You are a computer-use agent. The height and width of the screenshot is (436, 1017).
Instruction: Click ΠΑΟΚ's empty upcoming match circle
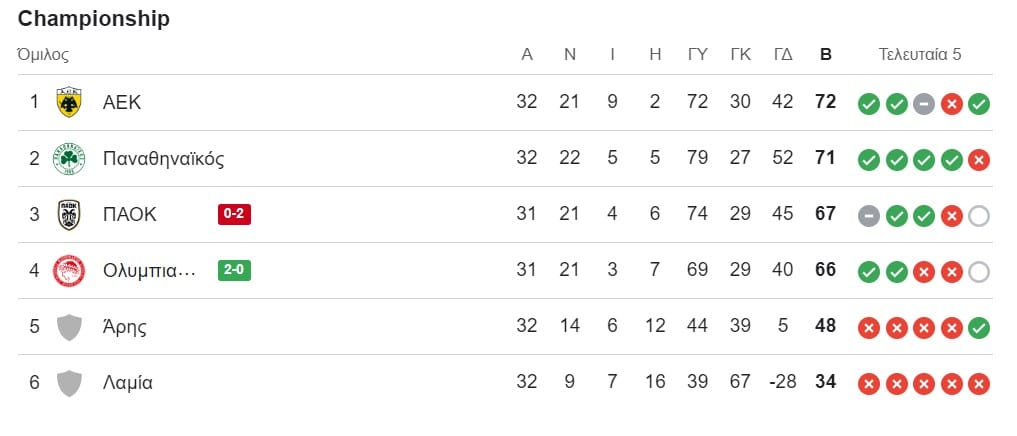coord(979,215)
